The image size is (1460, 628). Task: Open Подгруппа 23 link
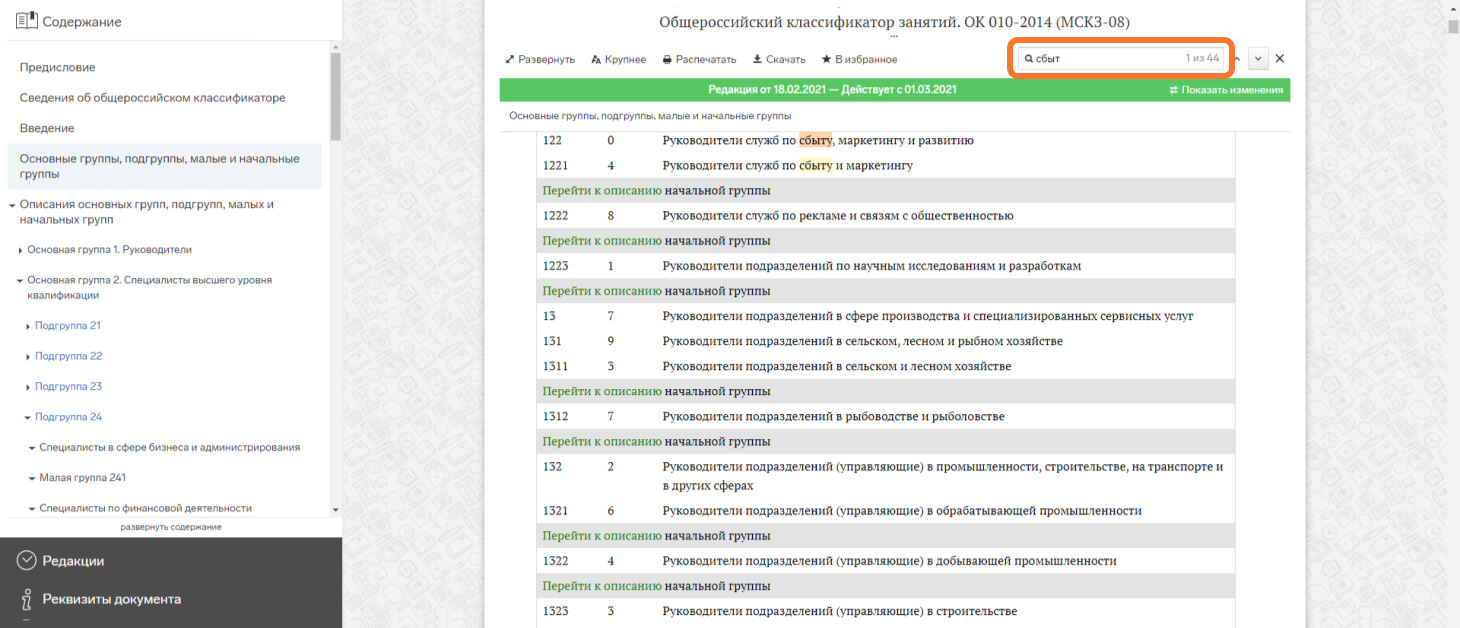coord(68,386)
